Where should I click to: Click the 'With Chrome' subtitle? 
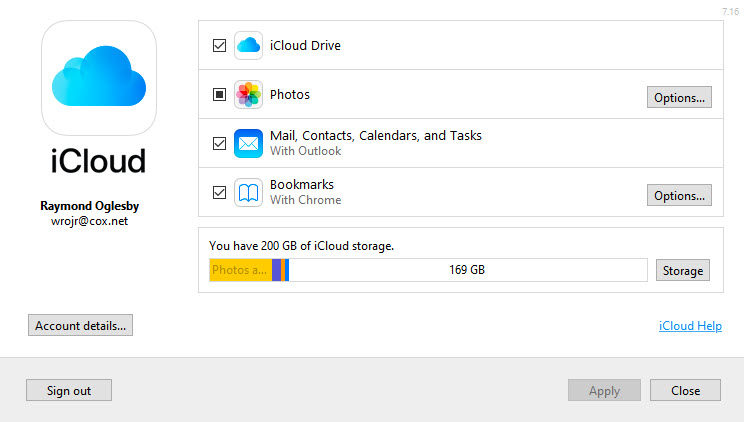point(306,200)
